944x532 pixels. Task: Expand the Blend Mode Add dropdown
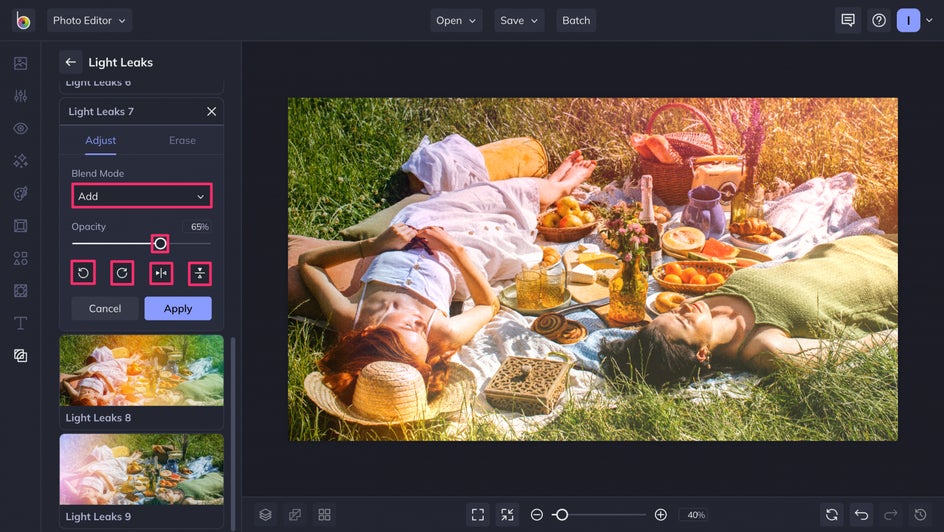click(141, 196)
